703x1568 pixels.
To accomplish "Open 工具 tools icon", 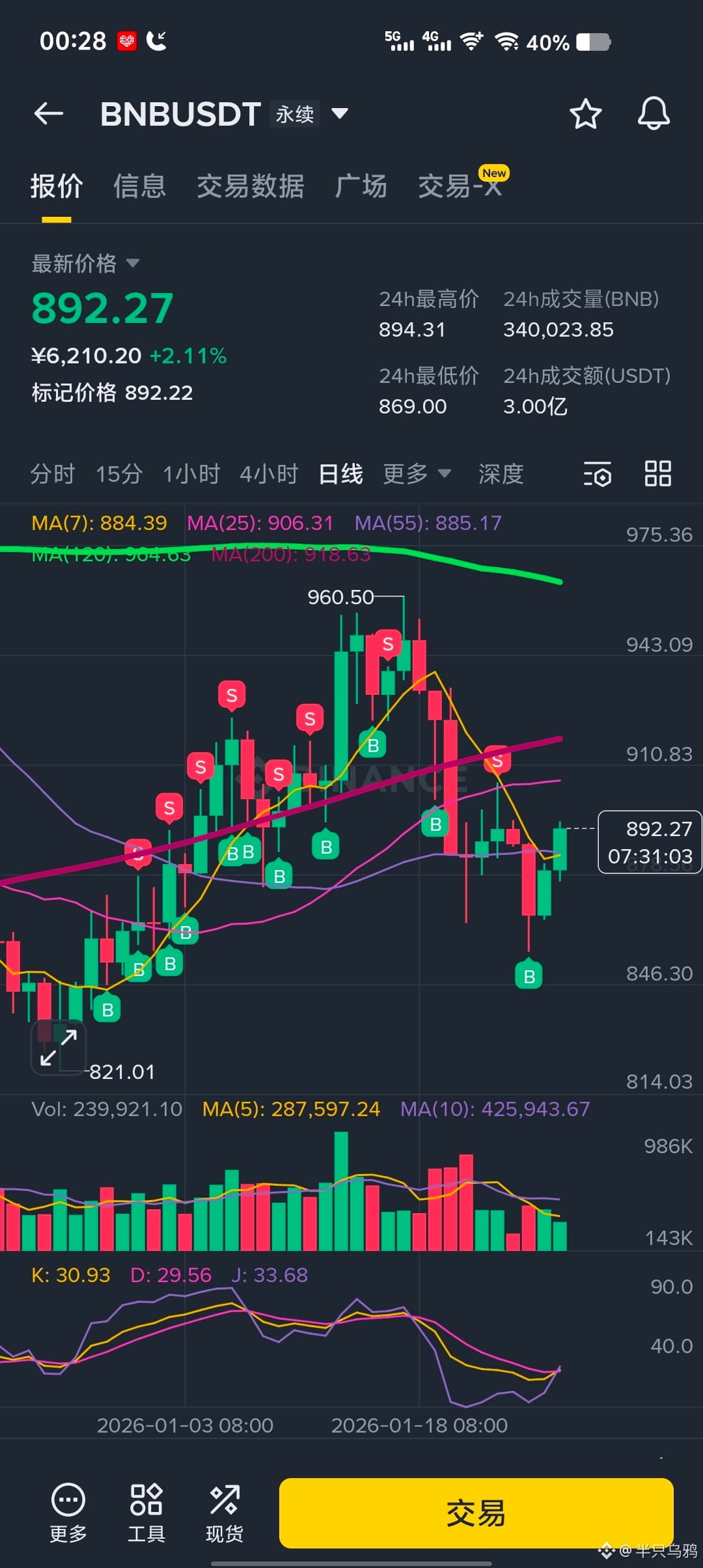I will pyautogui.click(x=146, y=1500).
